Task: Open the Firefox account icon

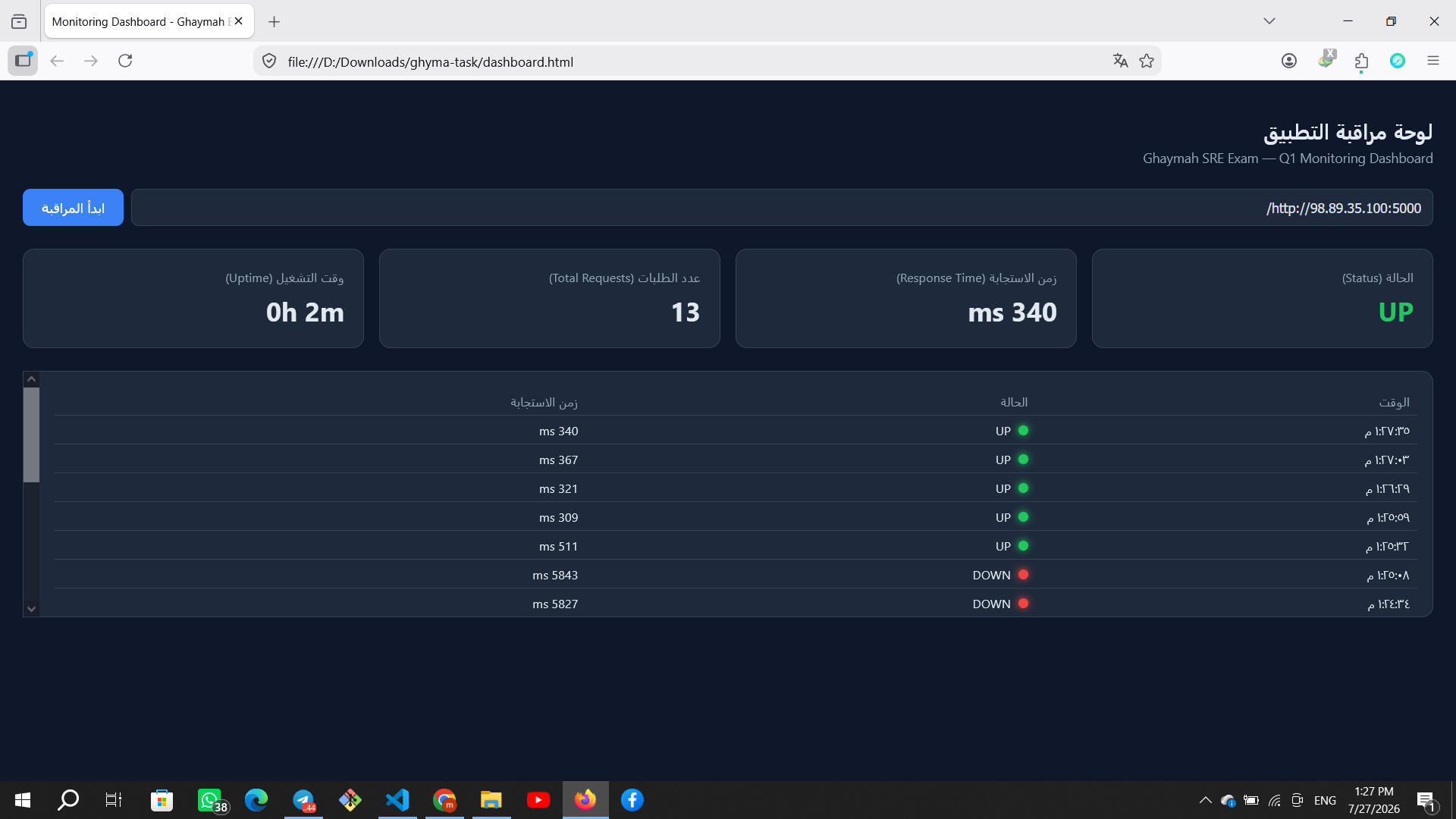Action: [1289, 61]
